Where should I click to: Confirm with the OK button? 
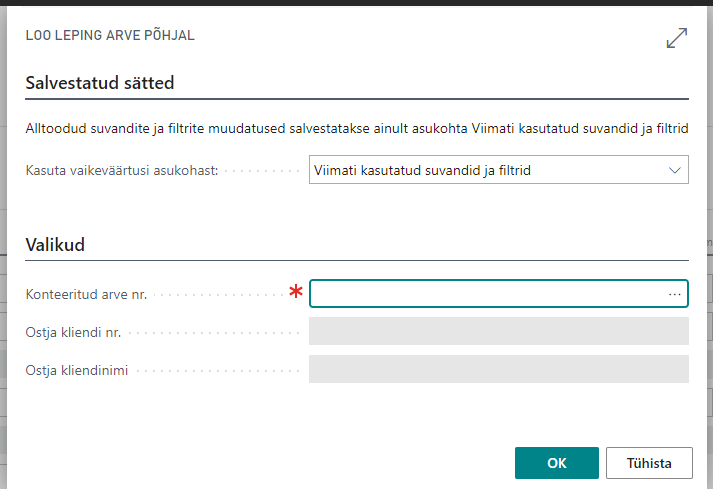557,463
